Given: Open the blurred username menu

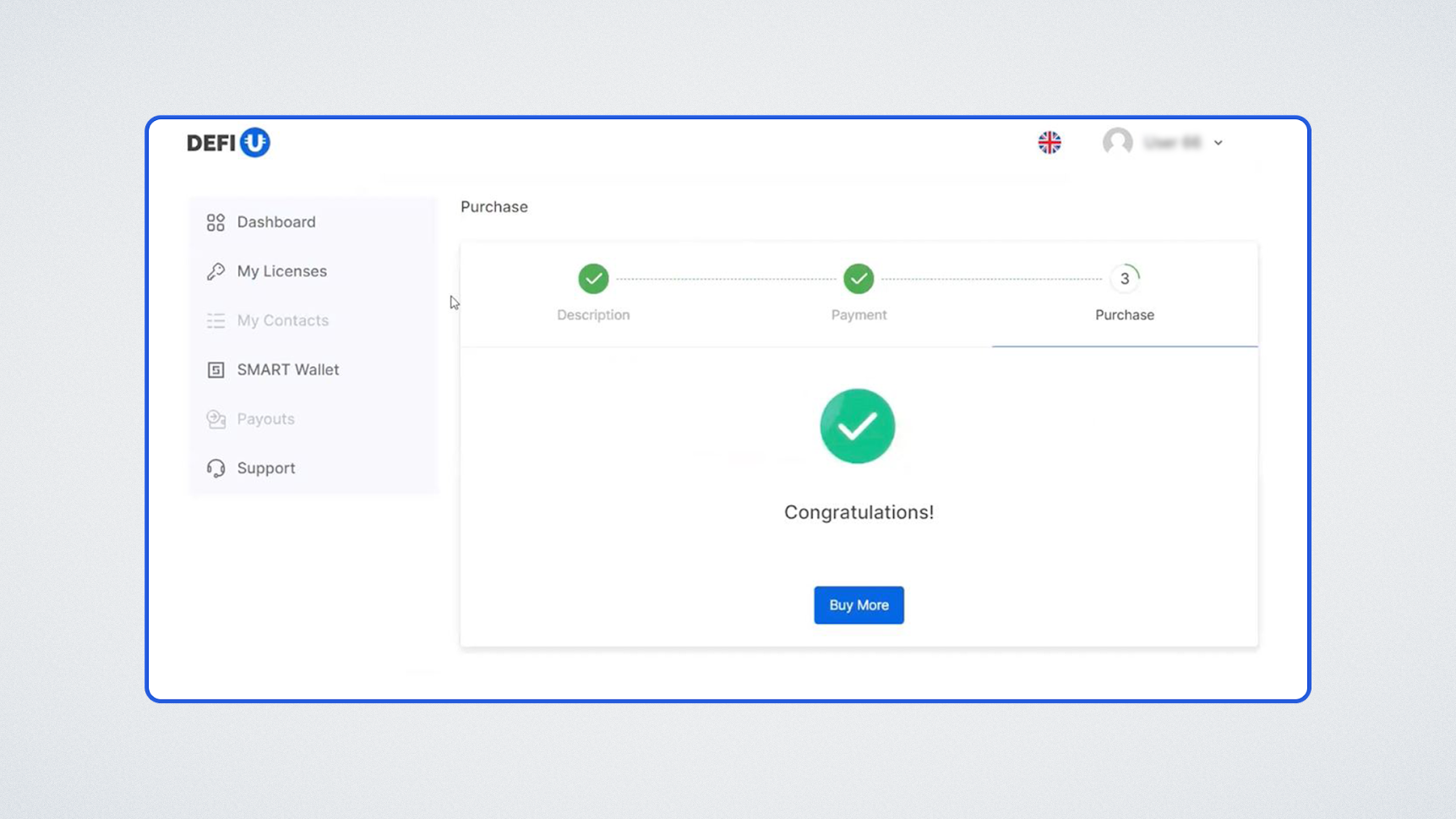Looking at the screenshot, I should click(1172, 143).
